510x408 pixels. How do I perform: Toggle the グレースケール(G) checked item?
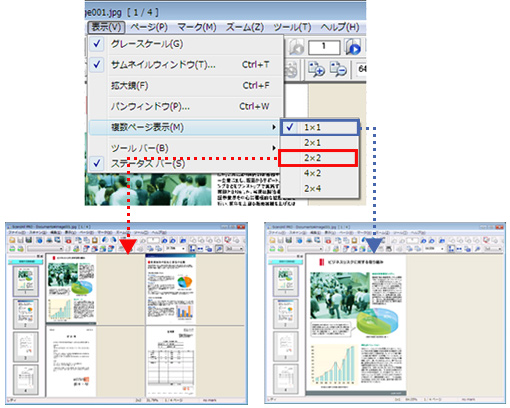click(186, 44)
